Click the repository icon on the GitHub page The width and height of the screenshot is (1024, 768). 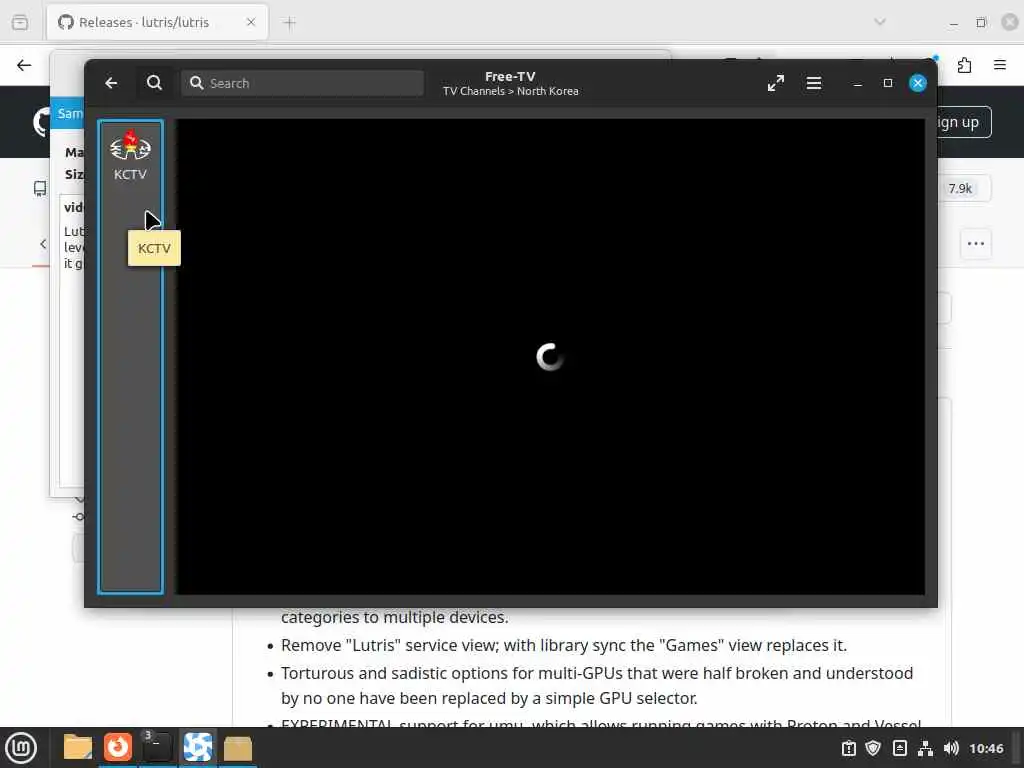(x=40, y=189)
